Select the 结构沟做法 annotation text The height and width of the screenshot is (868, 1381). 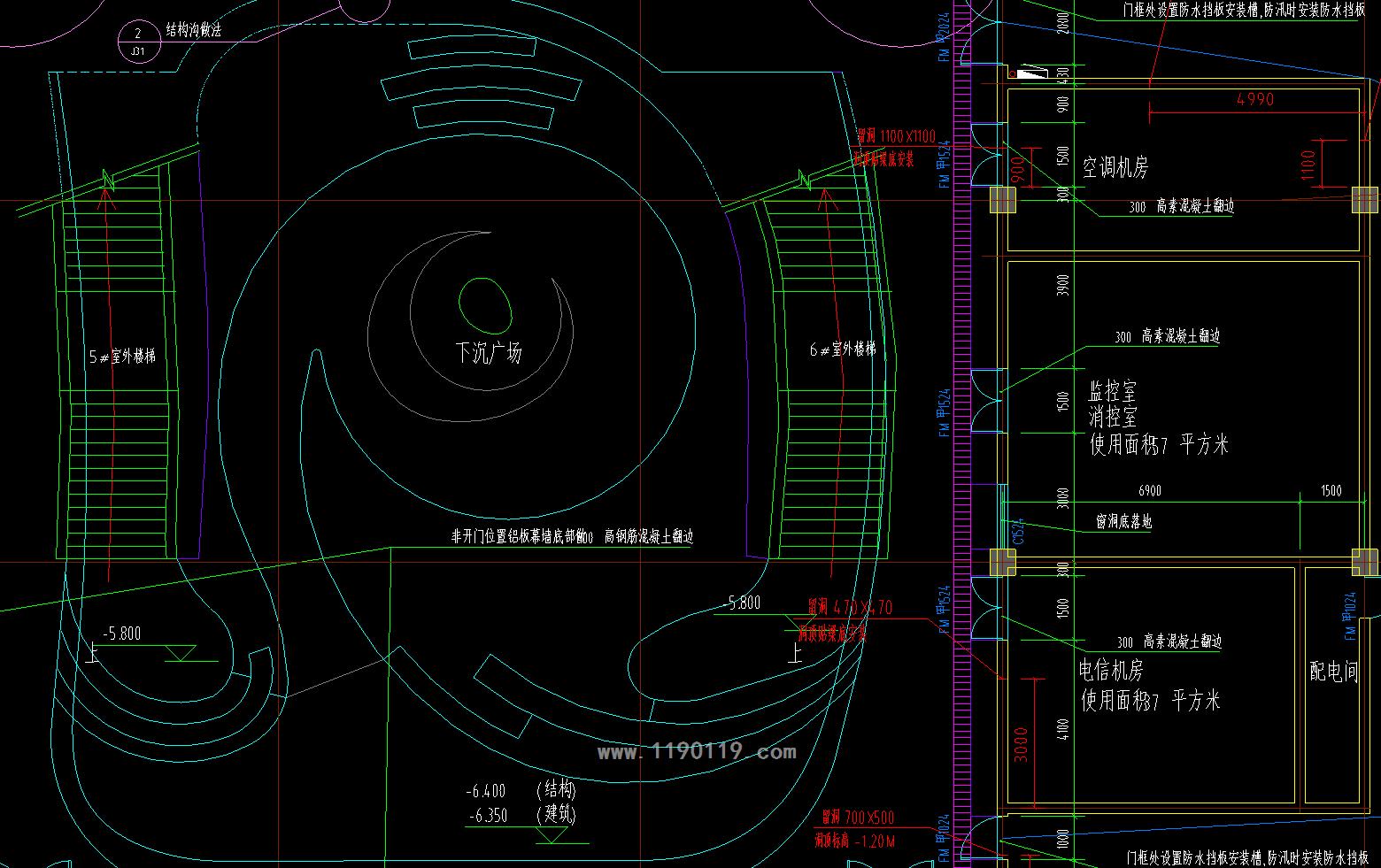coord(194,30)
